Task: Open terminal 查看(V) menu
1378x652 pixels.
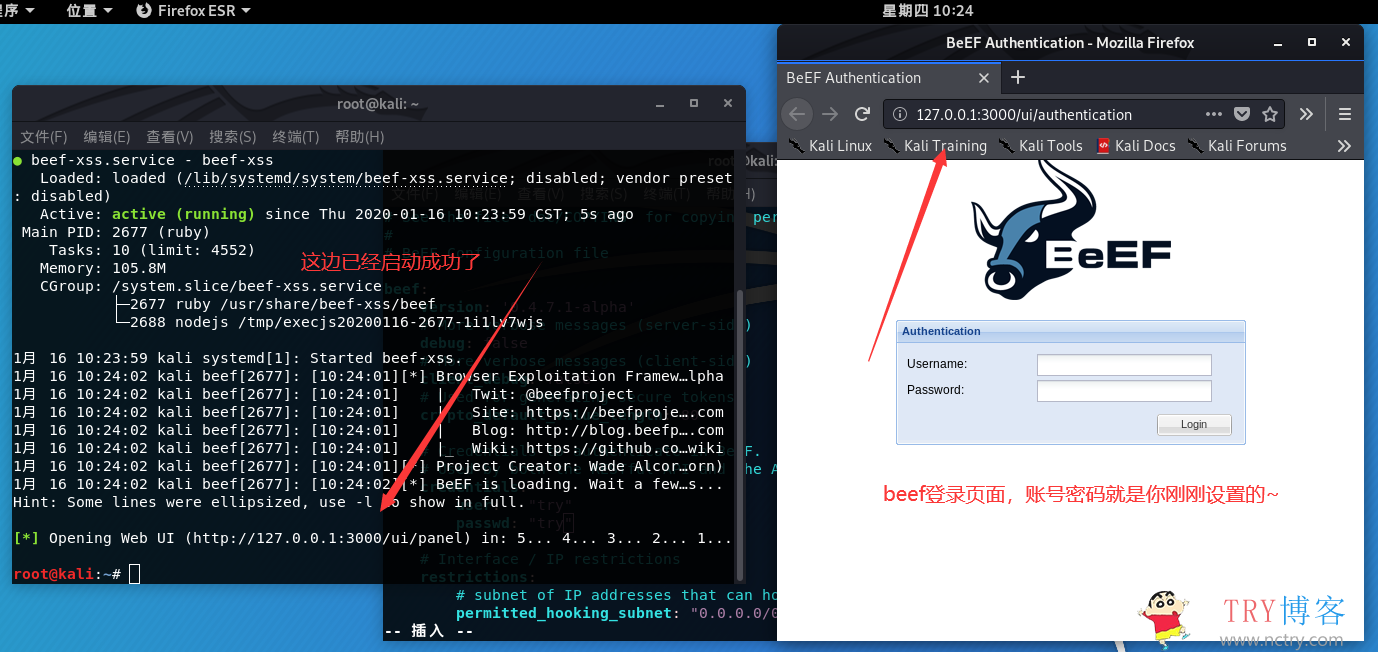Action: [170, 137]
